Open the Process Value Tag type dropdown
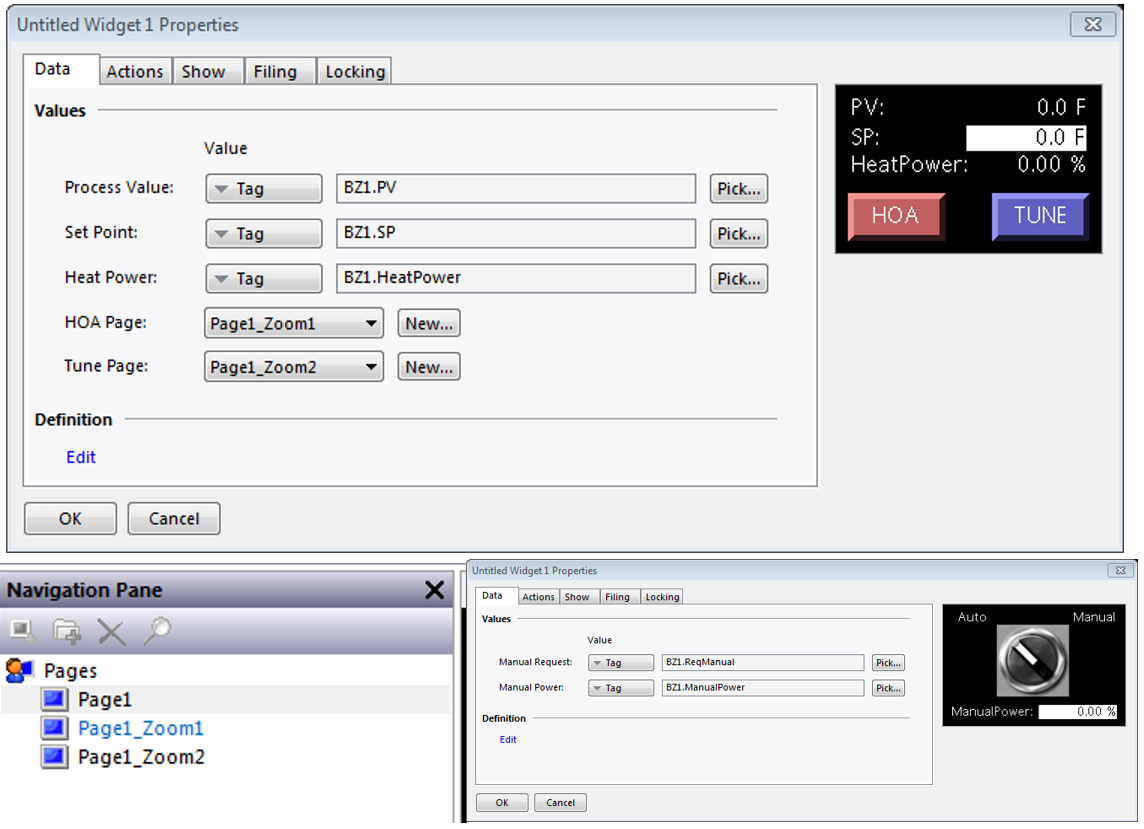This screenshot has height=829, width=1144. 263,188
